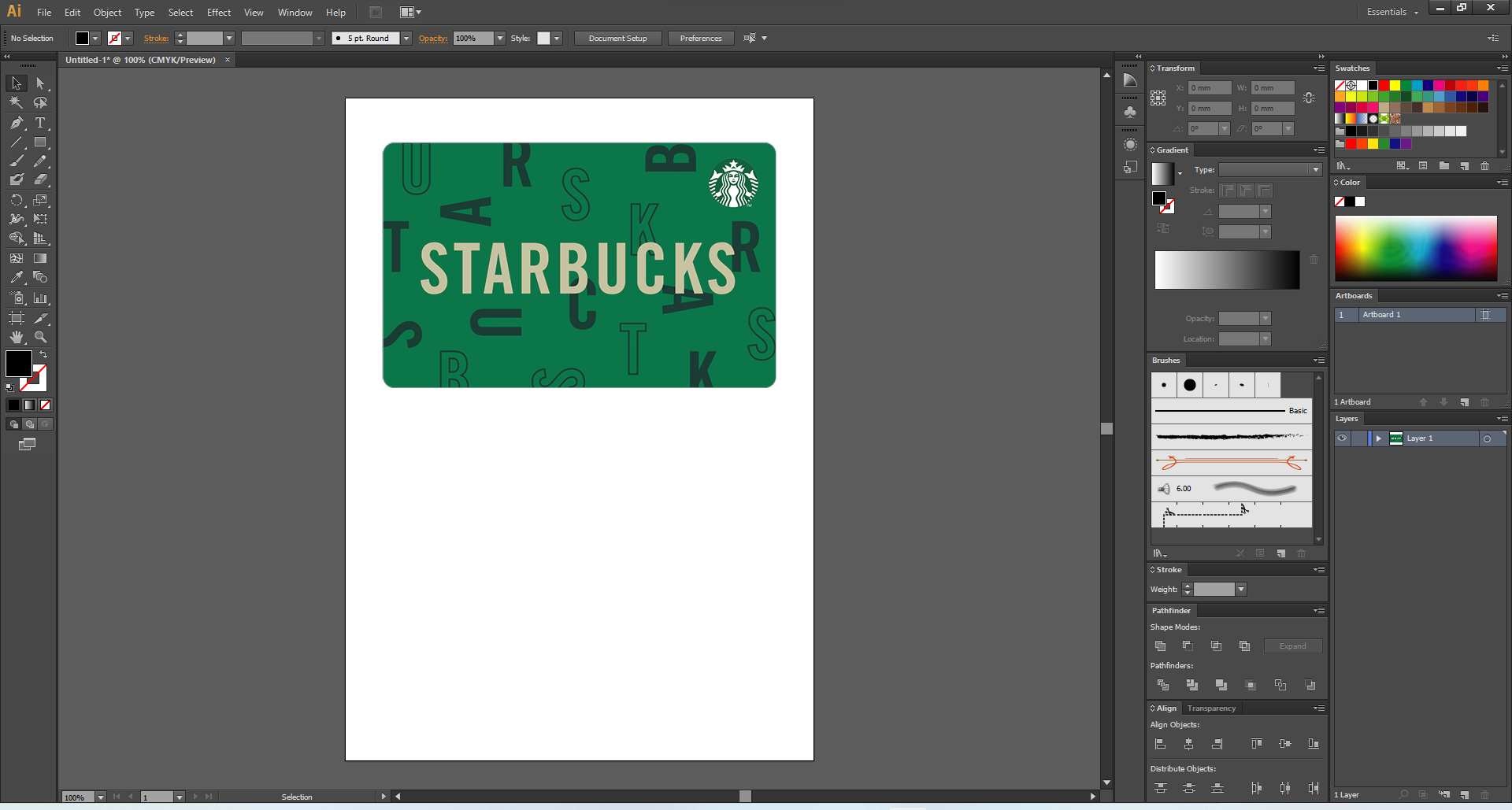The image size is (1512, 810).
Task: Toggle lock column for Layer 1
Action: pyautogui.click(x=1359, y=438)
